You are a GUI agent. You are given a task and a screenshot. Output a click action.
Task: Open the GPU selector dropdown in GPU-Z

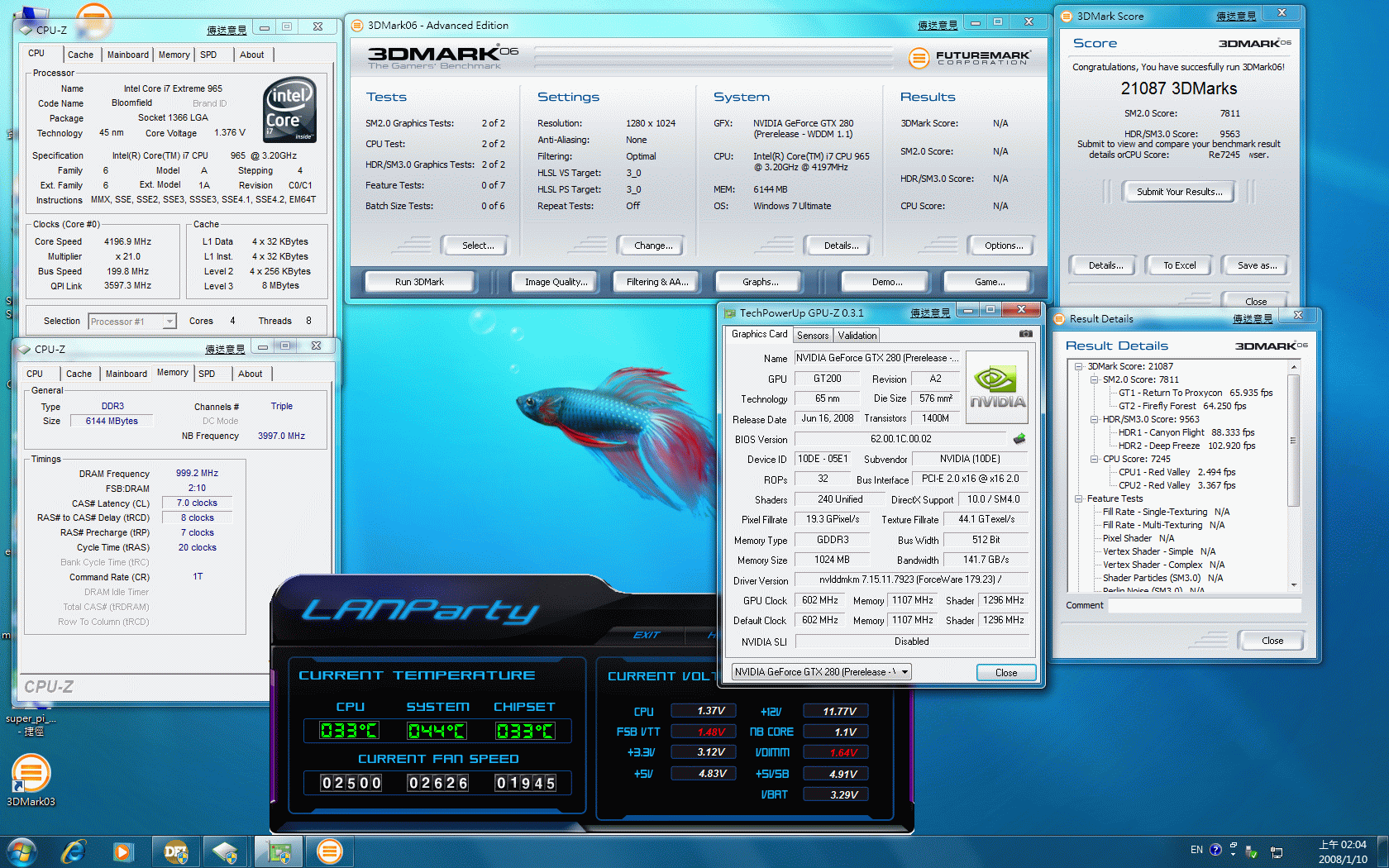click(905, 672)
